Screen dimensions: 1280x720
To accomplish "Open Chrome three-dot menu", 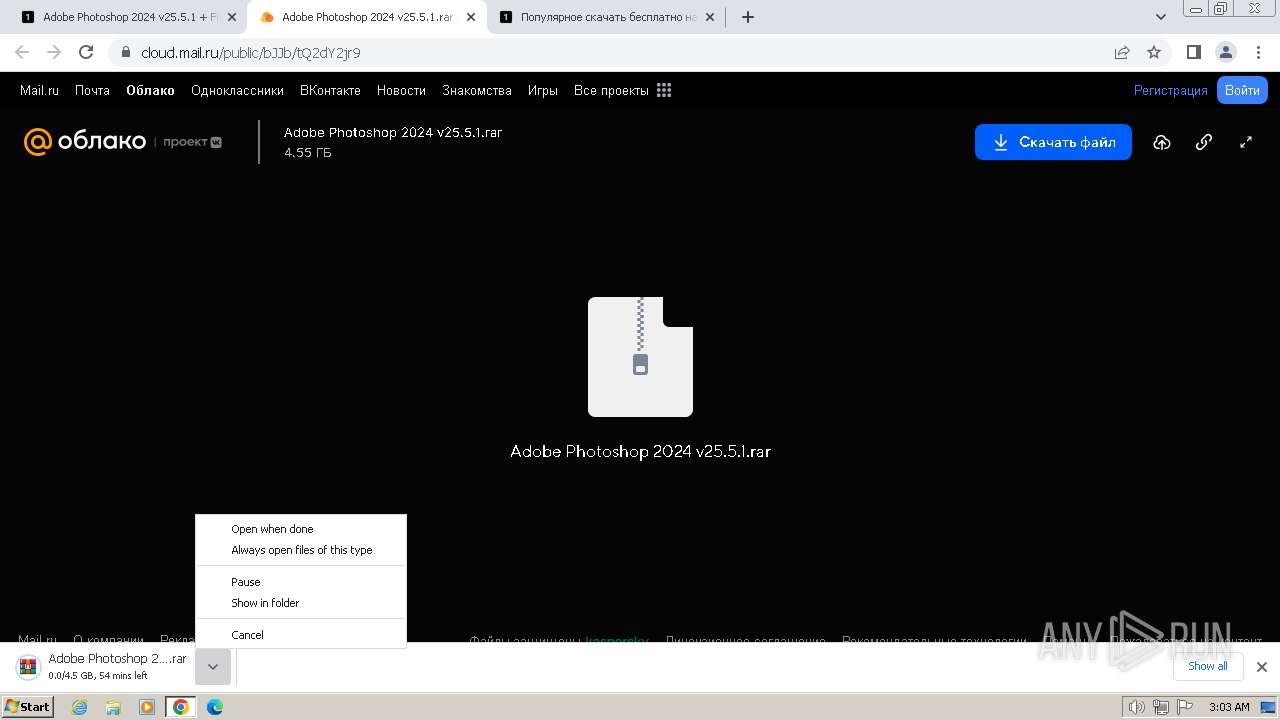I will (1257, 52).
